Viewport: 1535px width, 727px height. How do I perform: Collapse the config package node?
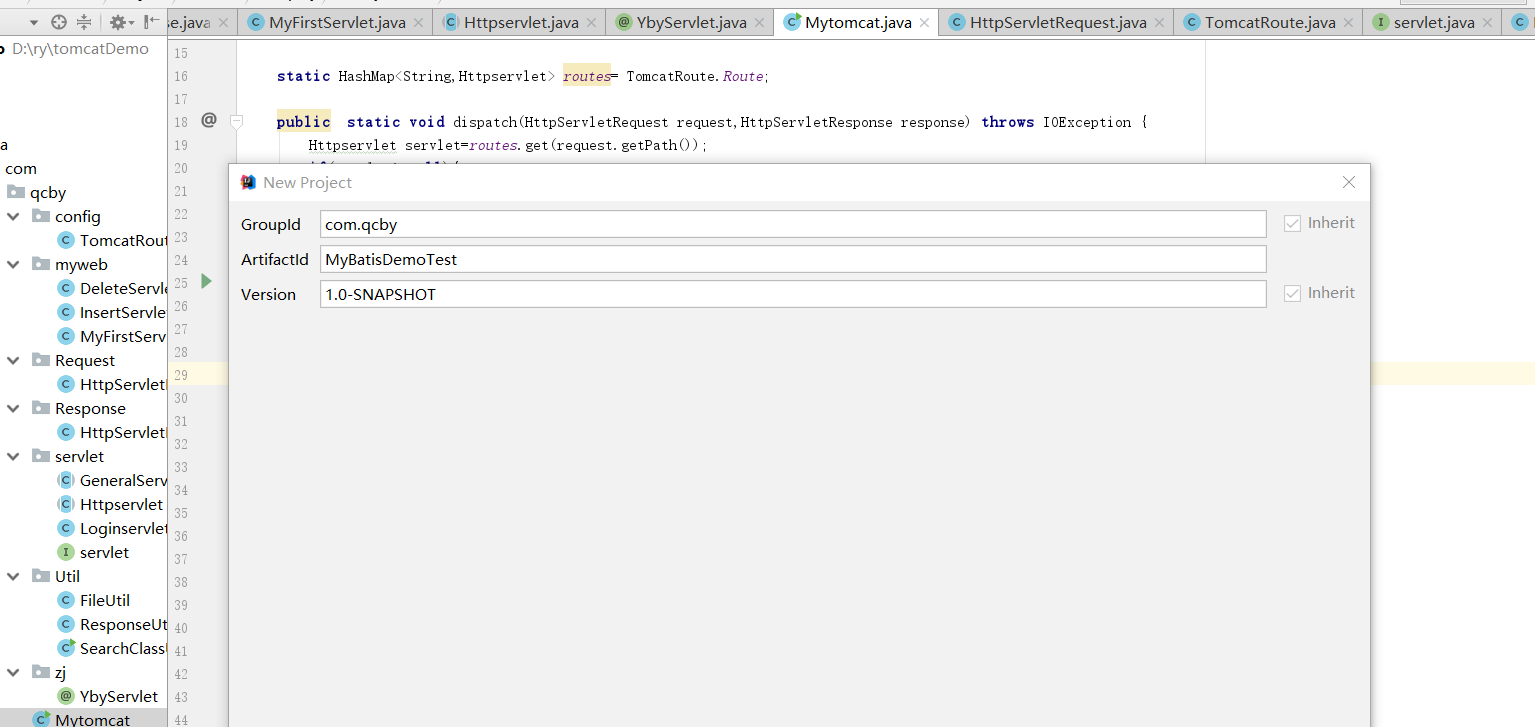[13, 216]
